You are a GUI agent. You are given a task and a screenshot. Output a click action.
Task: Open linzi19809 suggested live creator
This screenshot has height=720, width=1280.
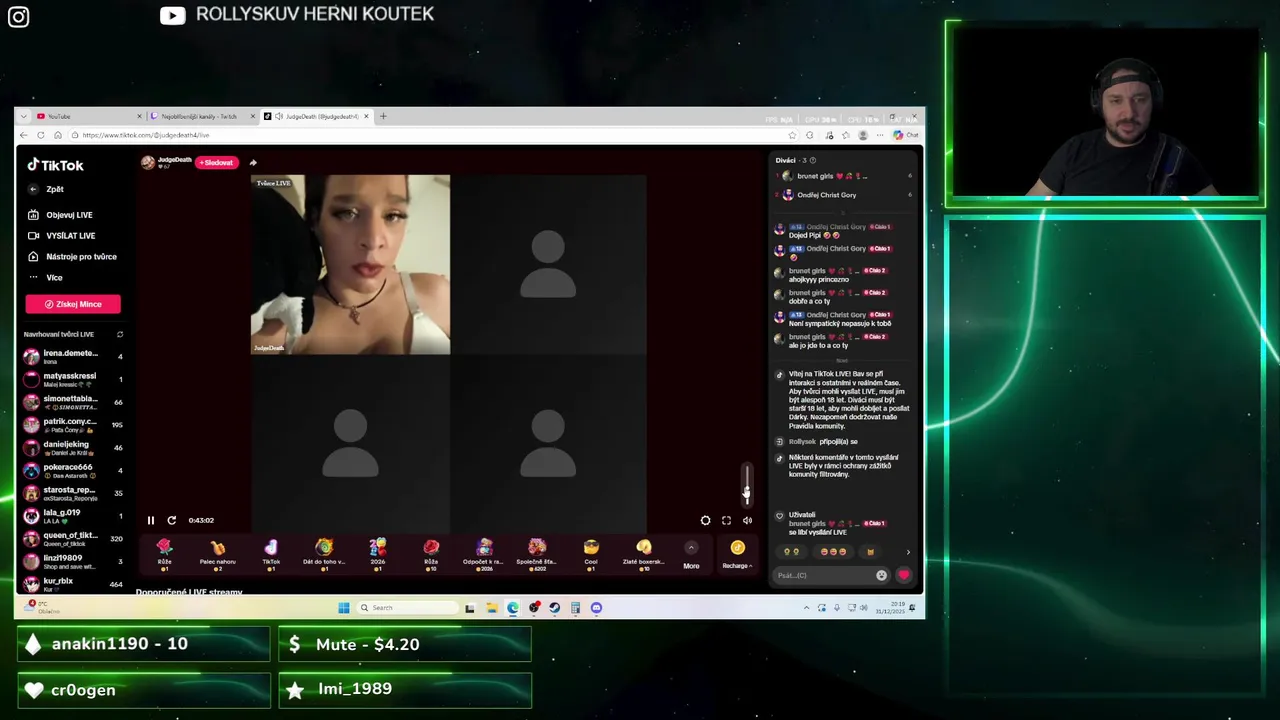pos(73,562)
